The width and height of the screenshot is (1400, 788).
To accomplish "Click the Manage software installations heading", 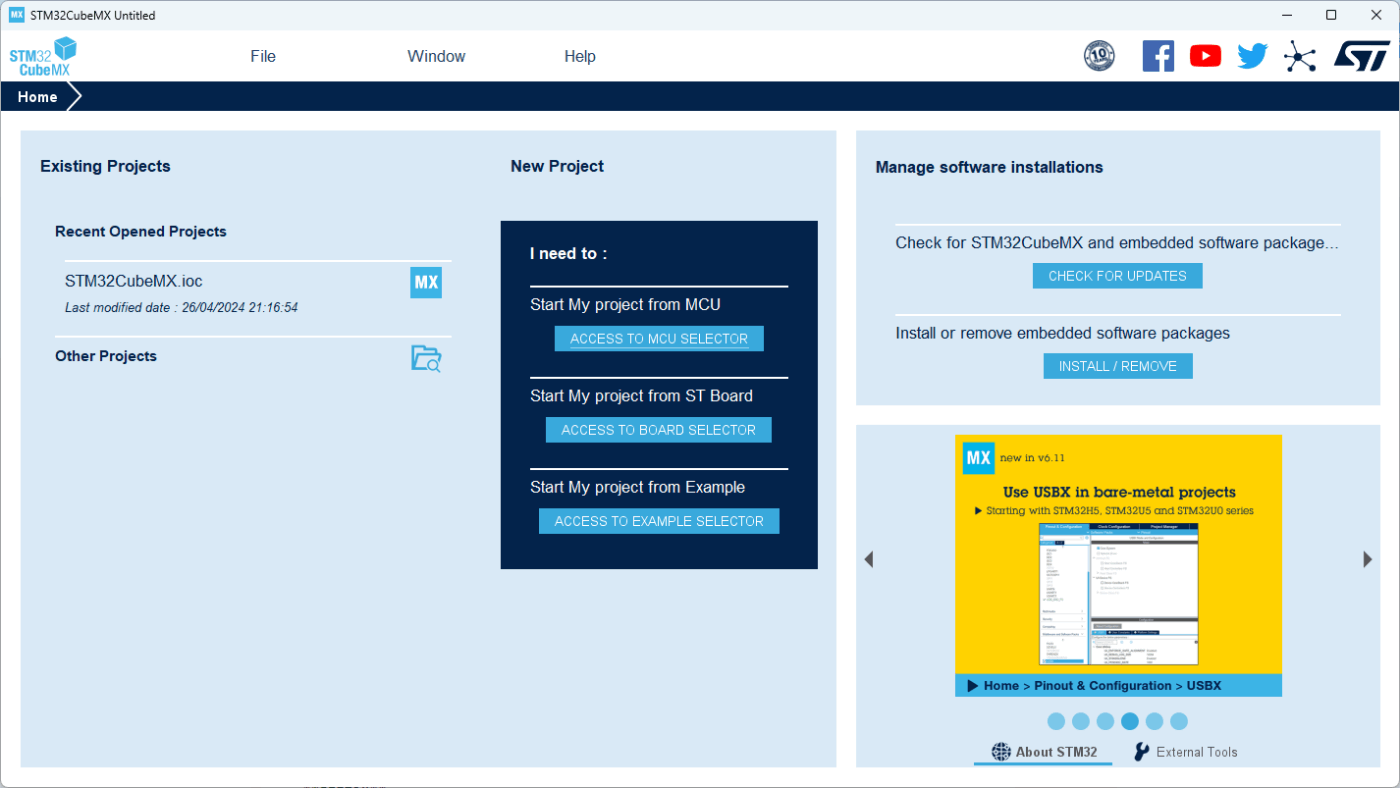I will (x=989, y=167).
